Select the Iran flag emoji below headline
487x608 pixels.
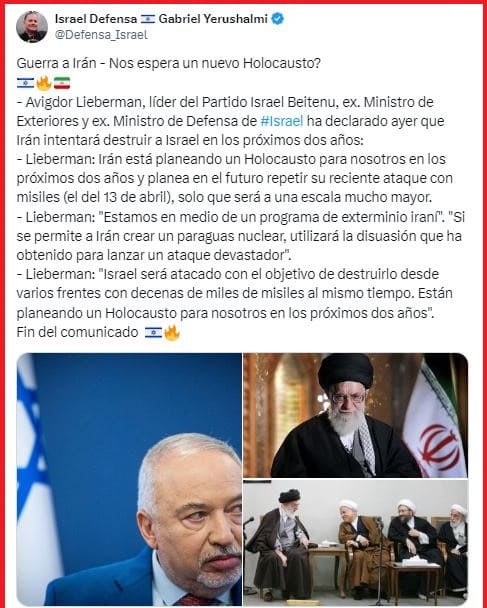coord(62,83)
